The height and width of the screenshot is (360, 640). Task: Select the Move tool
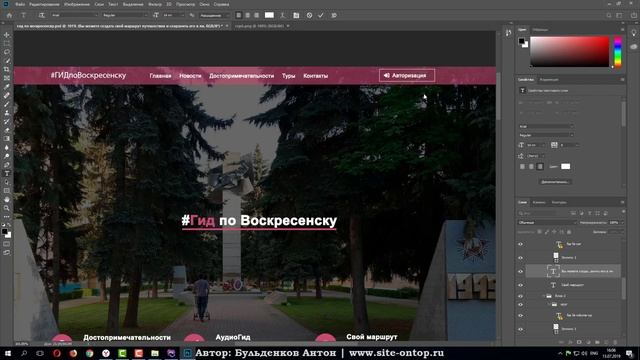click(7, 35)
